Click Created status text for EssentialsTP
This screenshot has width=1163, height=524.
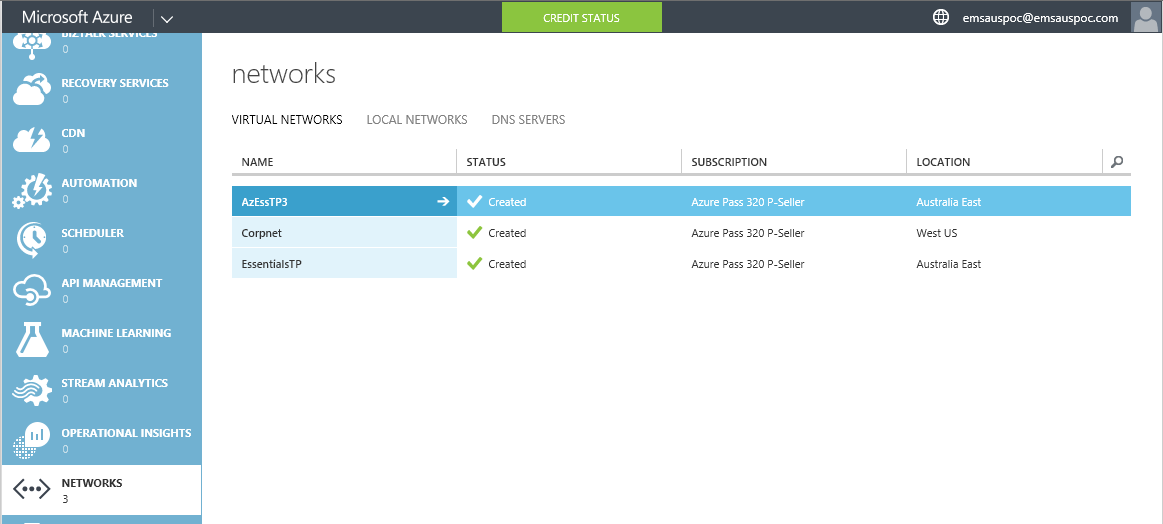507,263
